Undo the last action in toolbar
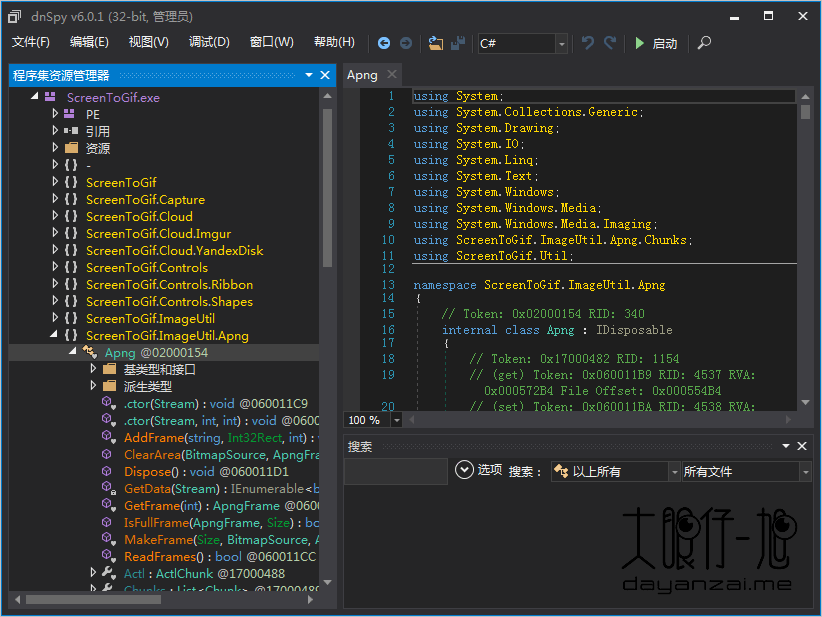Screen dimensions: 822x617 click(x=588, y=43)
